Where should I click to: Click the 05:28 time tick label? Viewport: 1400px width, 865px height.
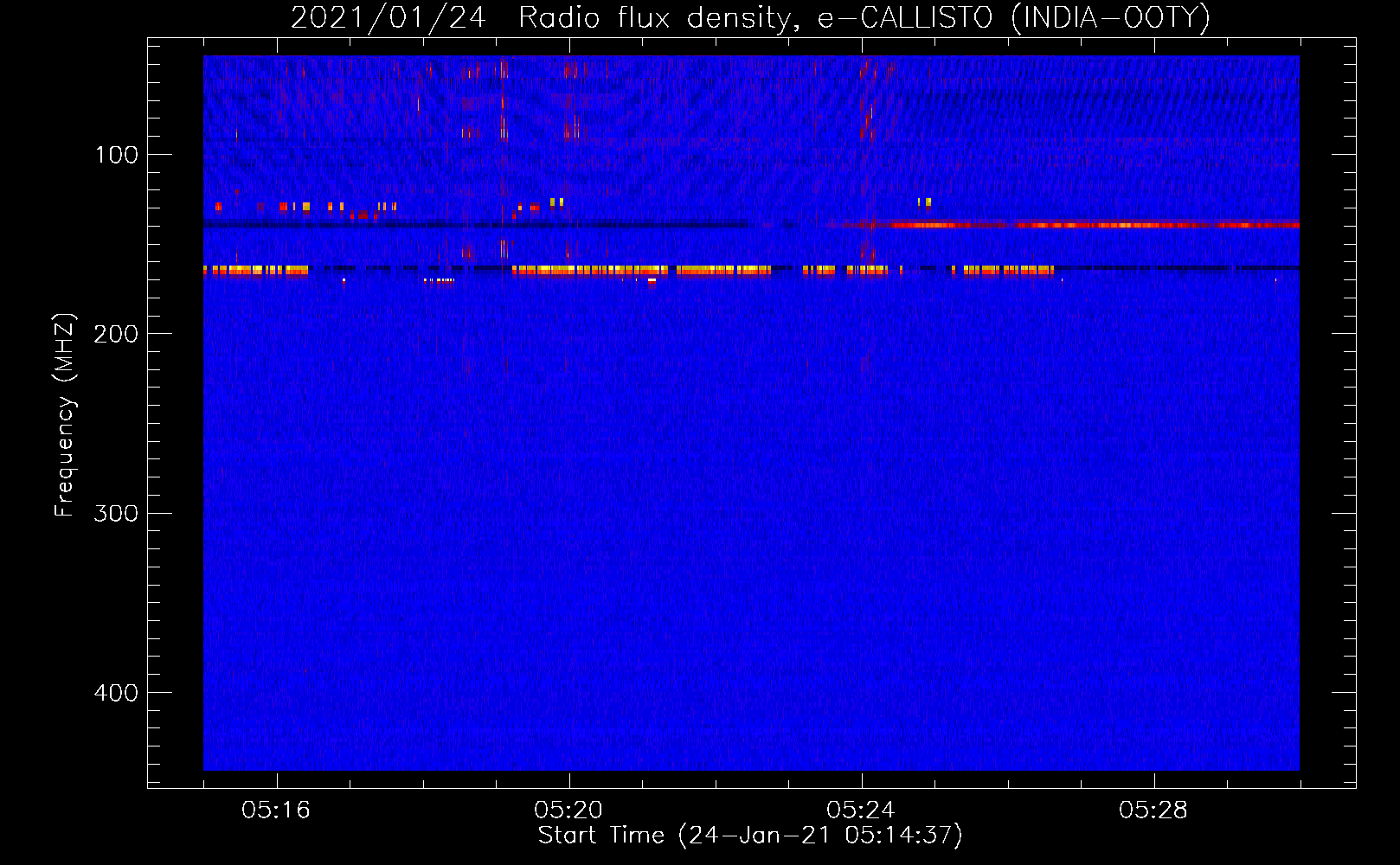click(x=1153, y=811)
